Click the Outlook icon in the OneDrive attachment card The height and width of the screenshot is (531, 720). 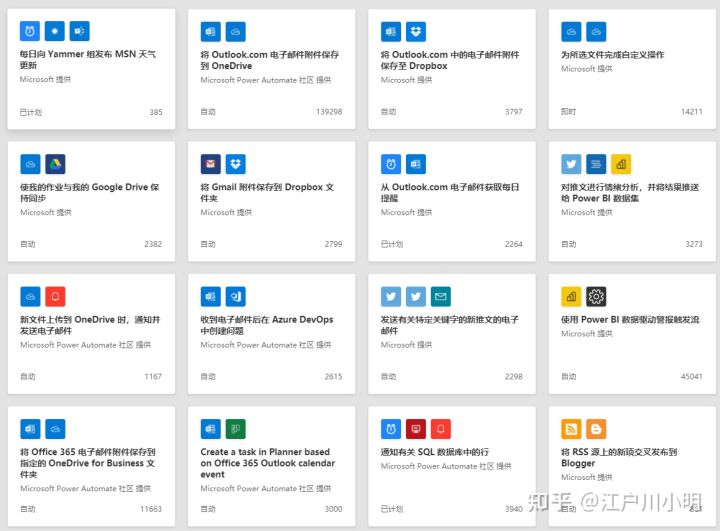(210, 32)
